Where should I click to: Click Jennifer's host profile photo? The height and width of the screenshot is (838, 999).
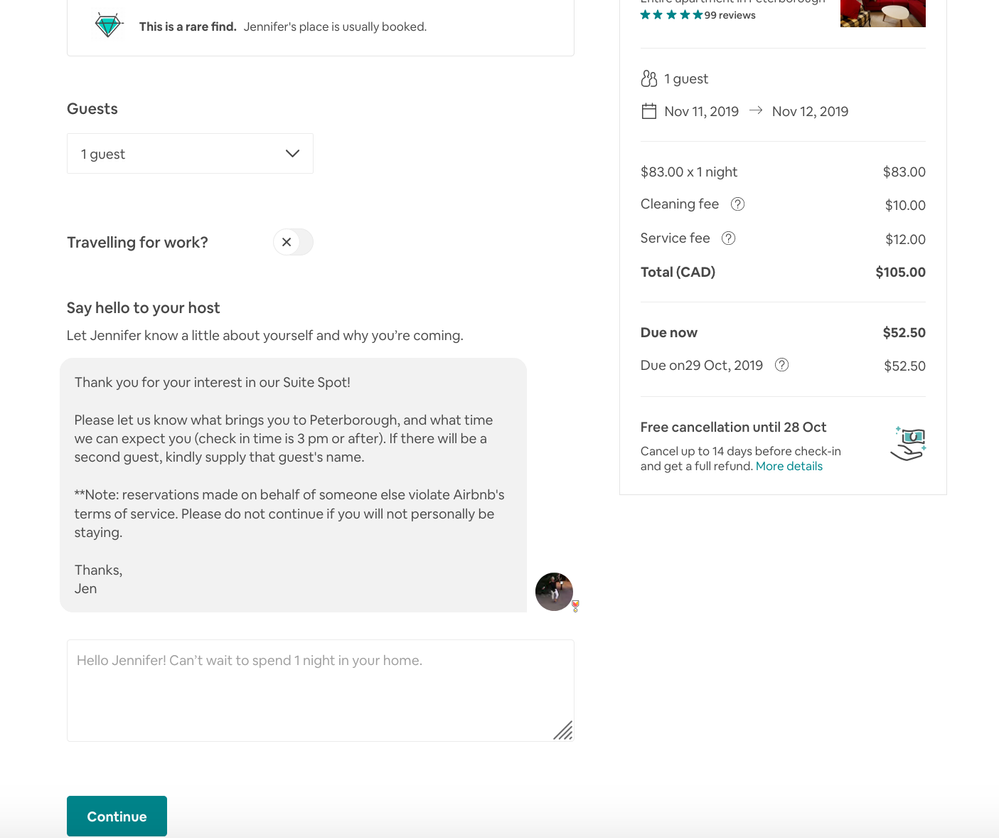pos(554,591)
